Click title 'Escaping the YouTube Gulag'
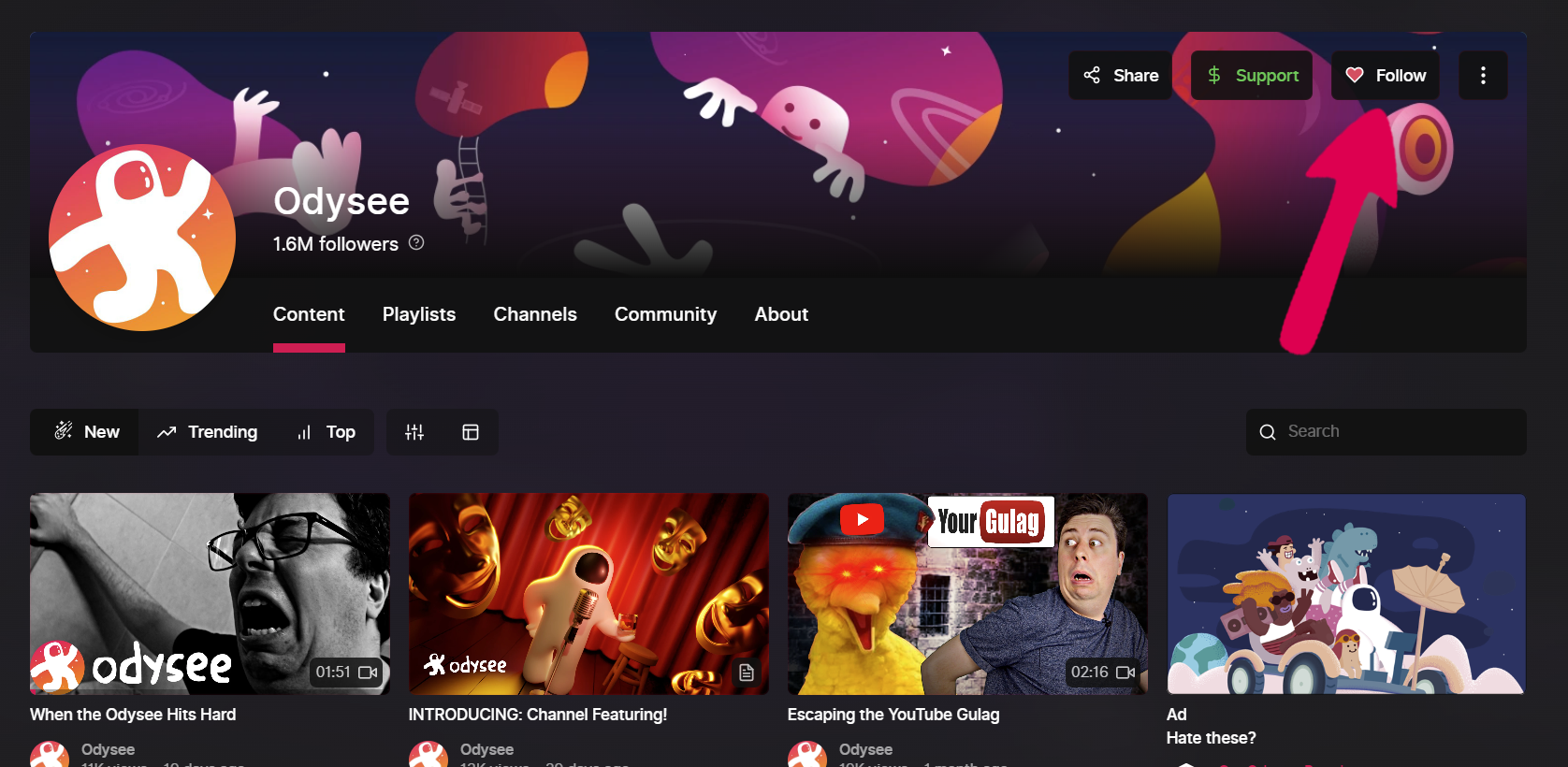Screen dimensions: 1568x767 [x=893, y=715]
